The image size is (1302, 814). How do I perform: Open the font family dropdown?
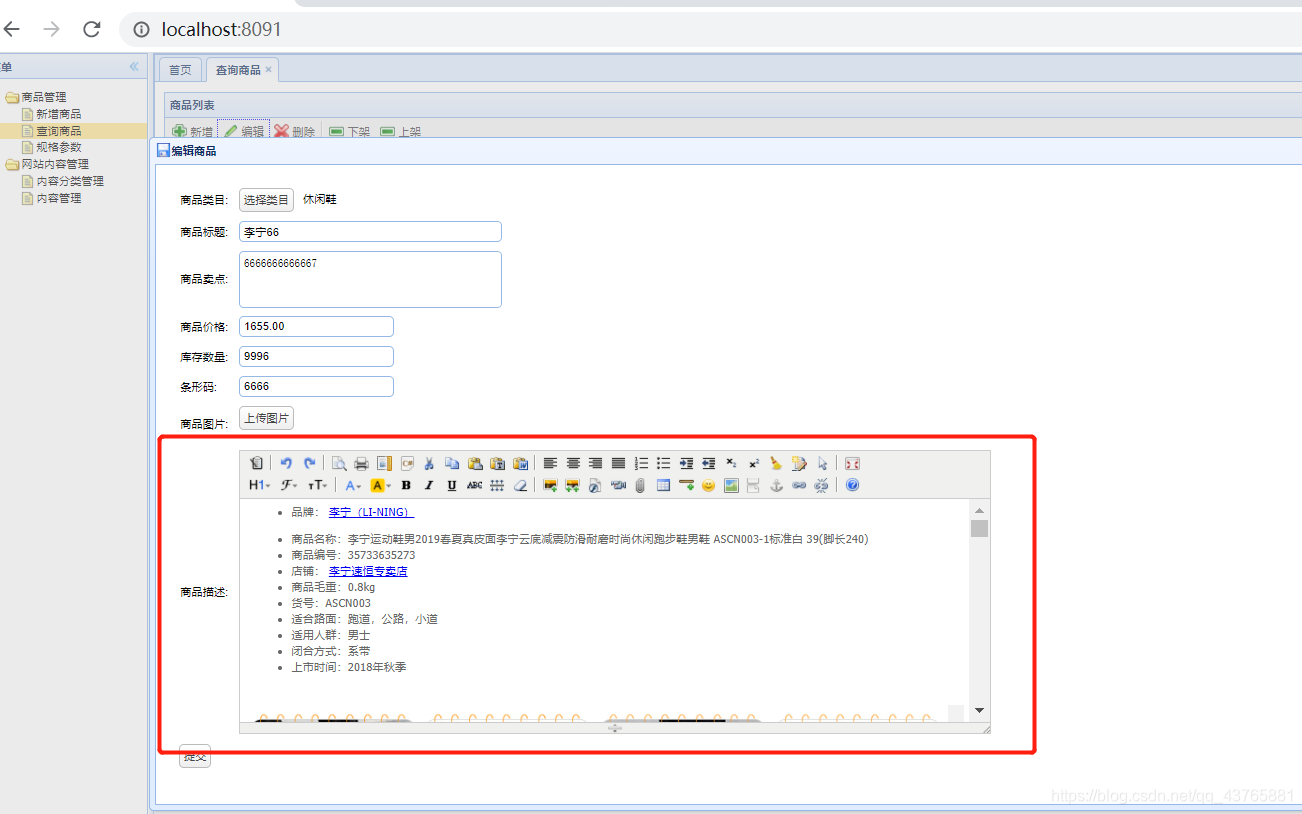tap(288, 485)
